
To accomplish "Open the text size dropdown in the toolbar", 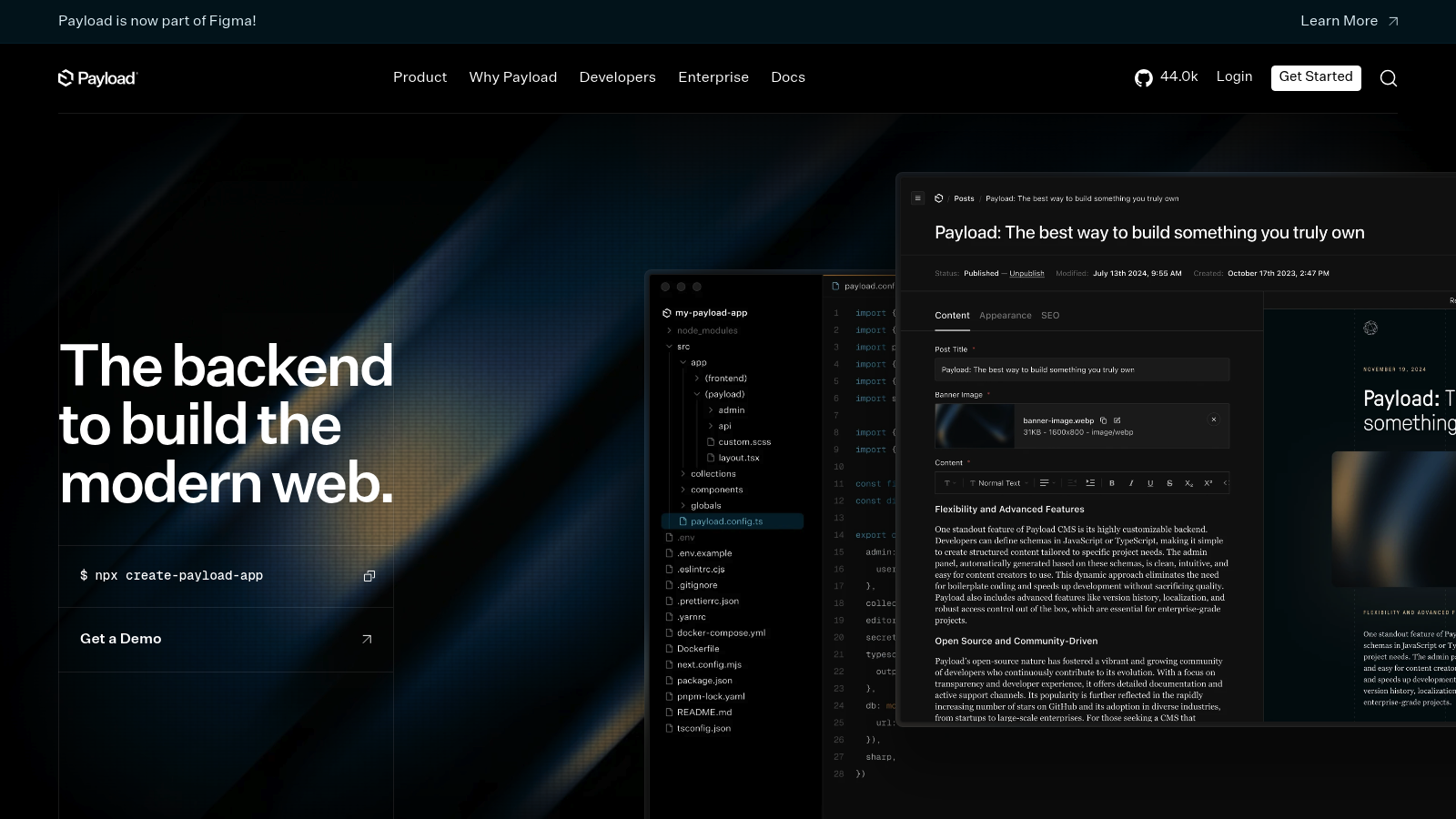I will (949, 483).
